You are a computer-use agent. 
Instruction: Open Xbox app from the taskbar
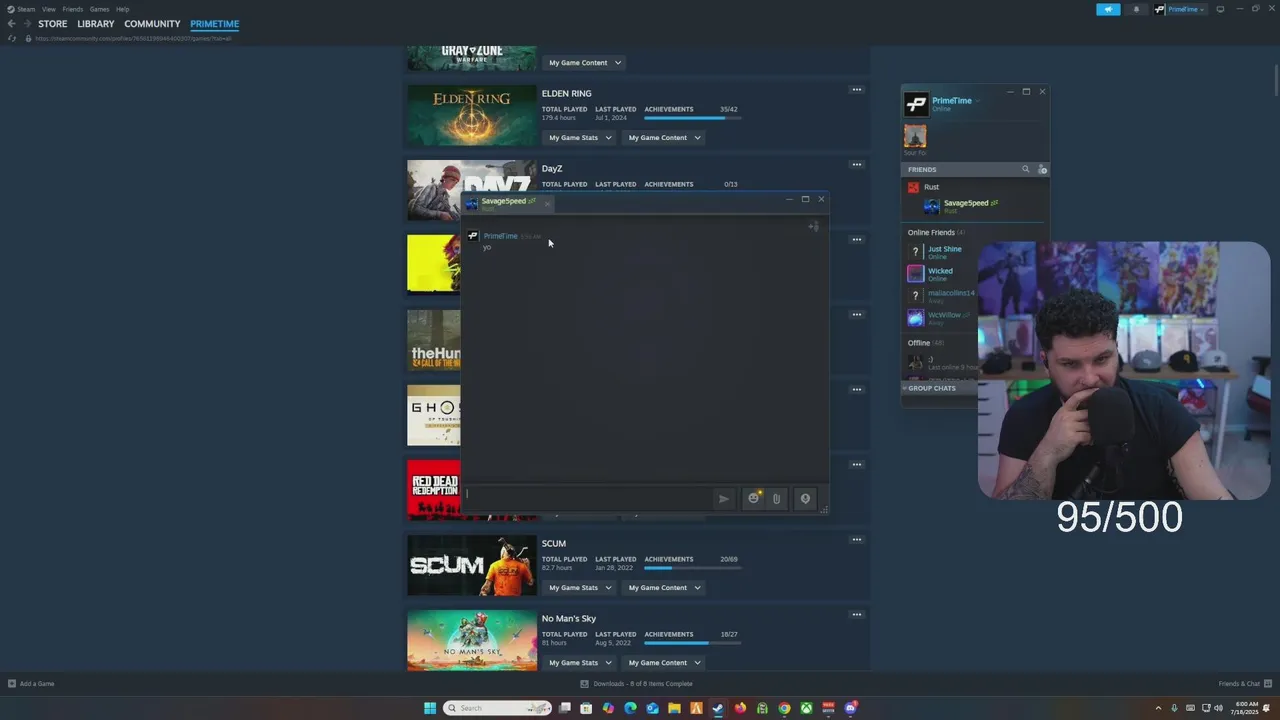806,708
